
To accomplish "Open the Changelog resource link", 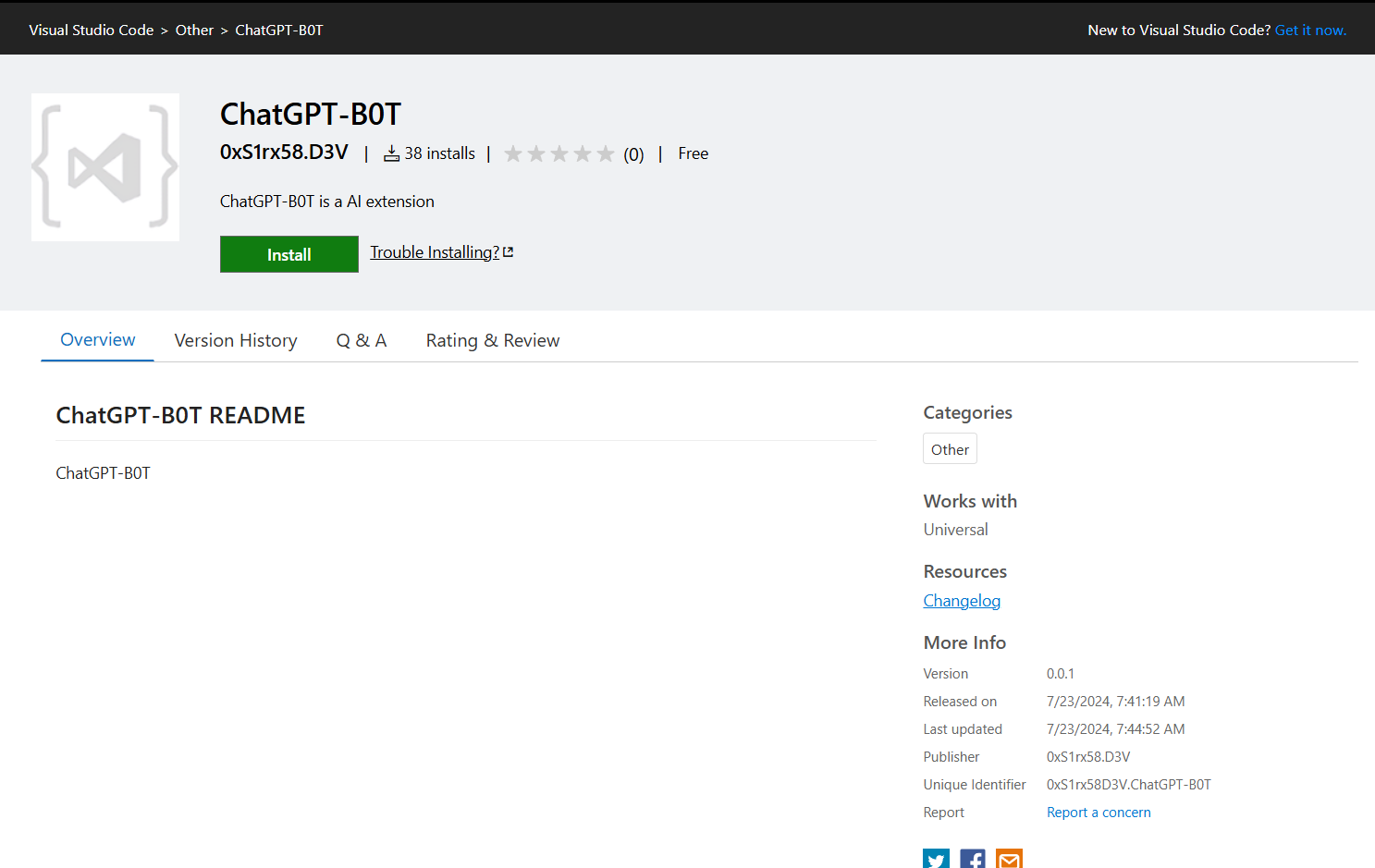I will (962, 601).
